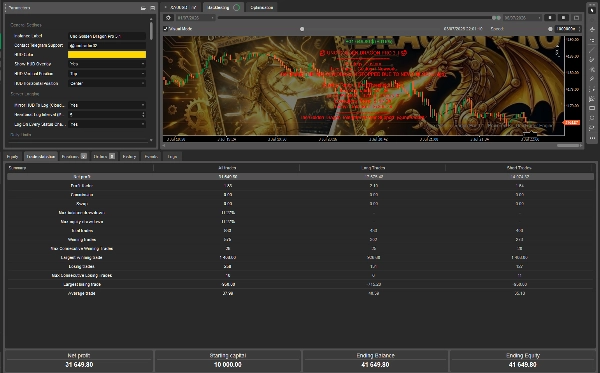Click the orange current price label
Image resolution: width=600 pixels, height=373 pixels.
[572, 122]
